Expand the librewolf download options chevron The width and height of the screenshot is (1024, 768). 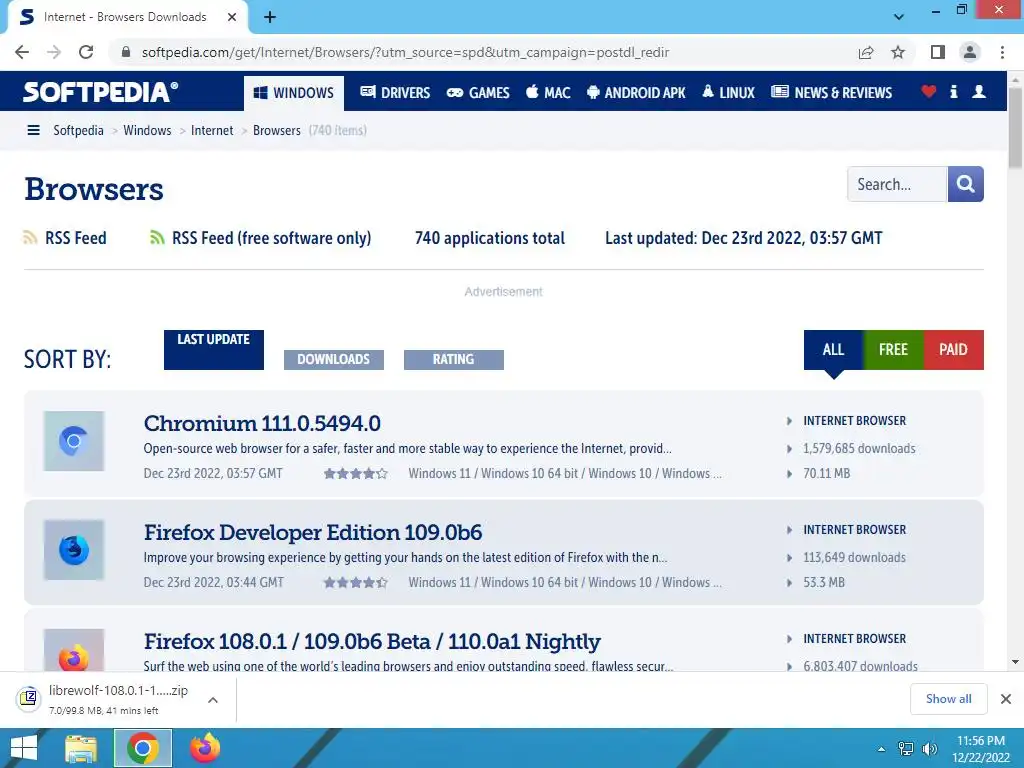(x=212, y=700)
